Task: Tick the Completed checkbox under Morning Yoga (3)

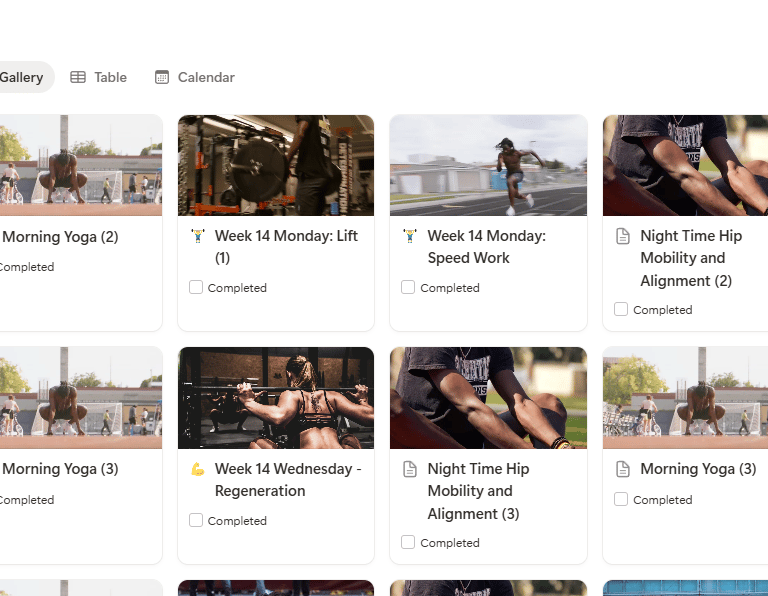Action: click(621, 499)
